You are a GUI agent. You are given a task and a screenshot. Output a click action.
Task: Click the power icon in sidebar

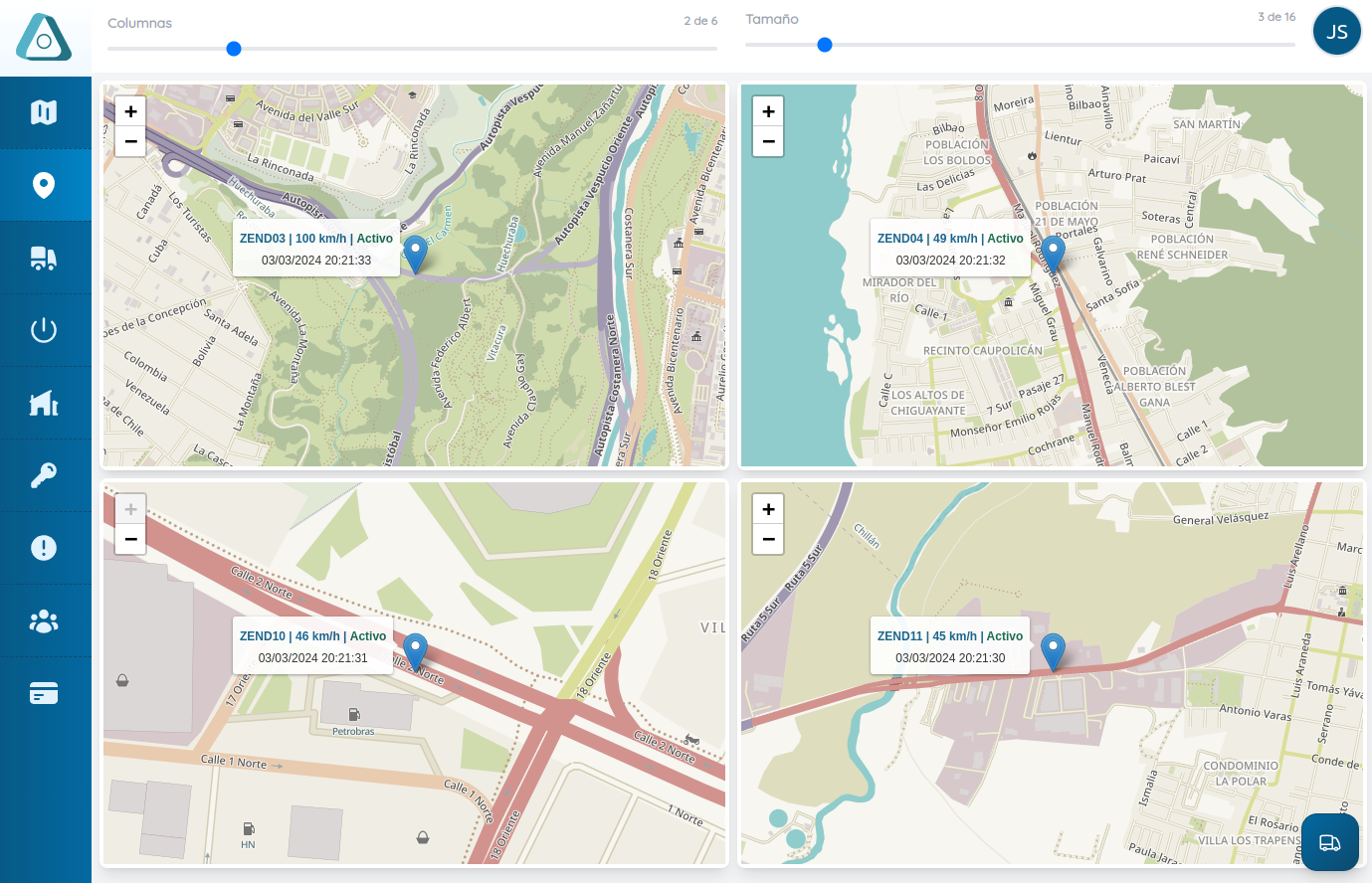click(x=44, y=330)
